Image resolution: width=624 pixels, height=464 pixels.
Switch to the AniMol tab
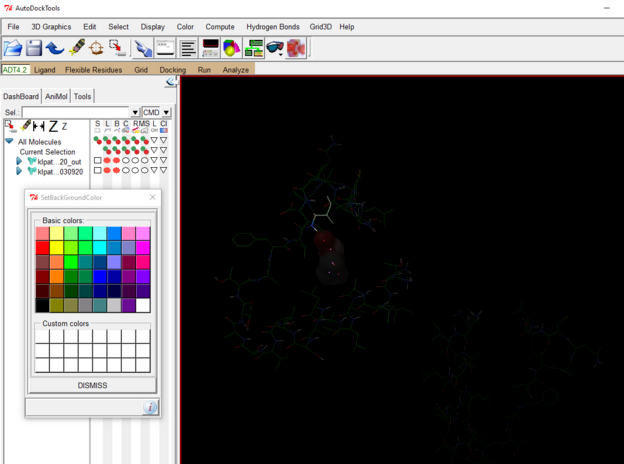click(55, 97)
